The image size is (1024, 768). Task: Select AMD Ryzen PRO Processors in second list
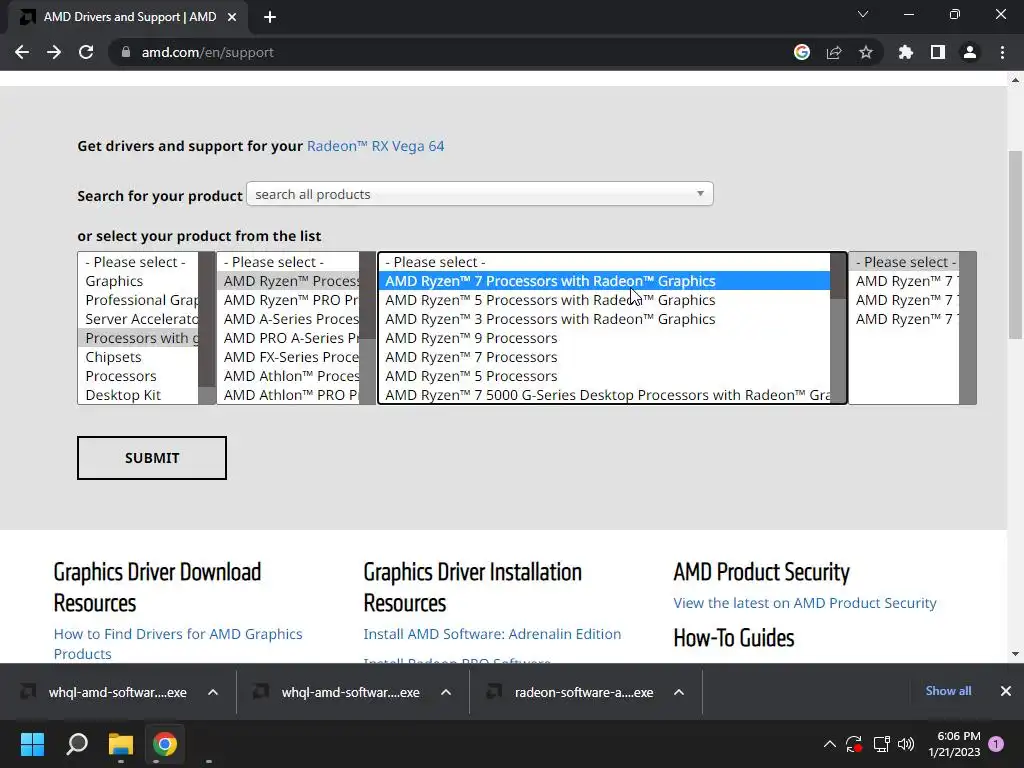[x=288, y=300]
